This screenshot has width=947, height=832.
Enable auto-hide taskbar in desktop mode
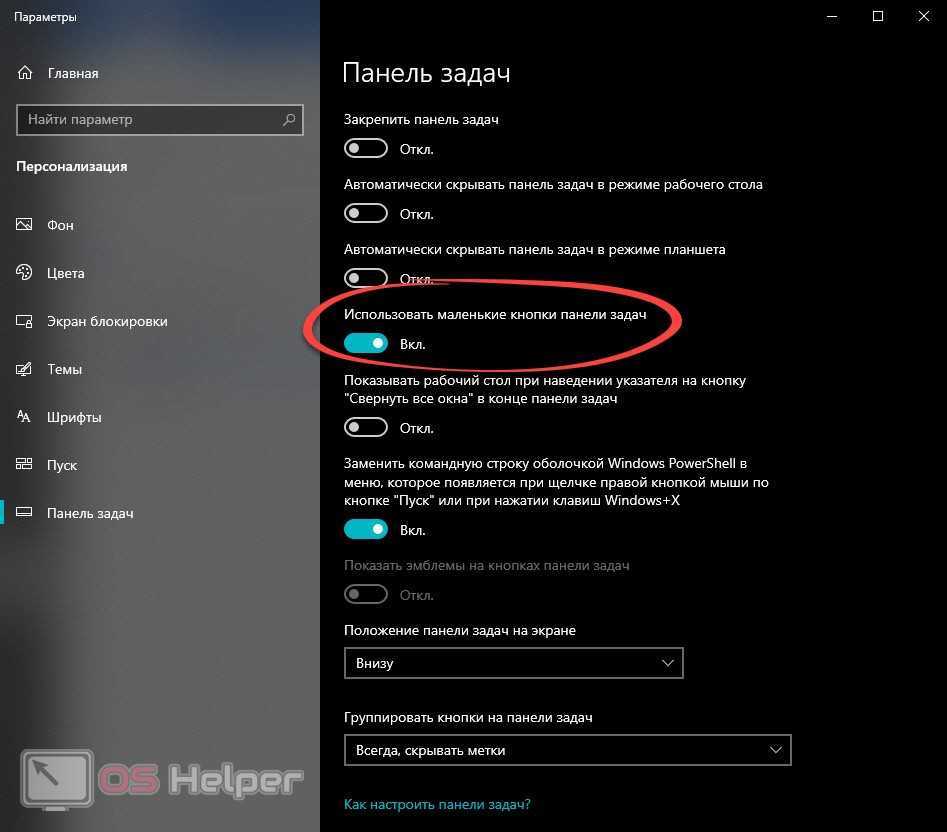pos(365,213)
